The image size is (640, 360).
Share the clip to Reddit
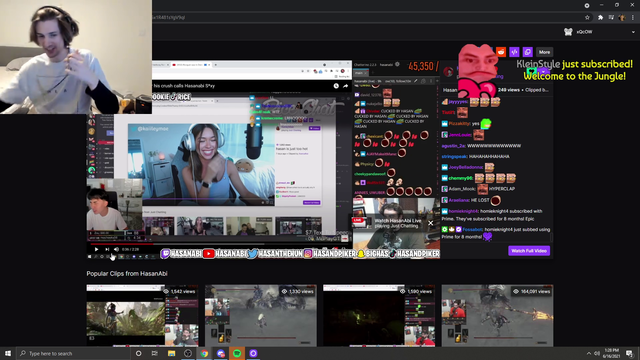click(x=501, y=52)
